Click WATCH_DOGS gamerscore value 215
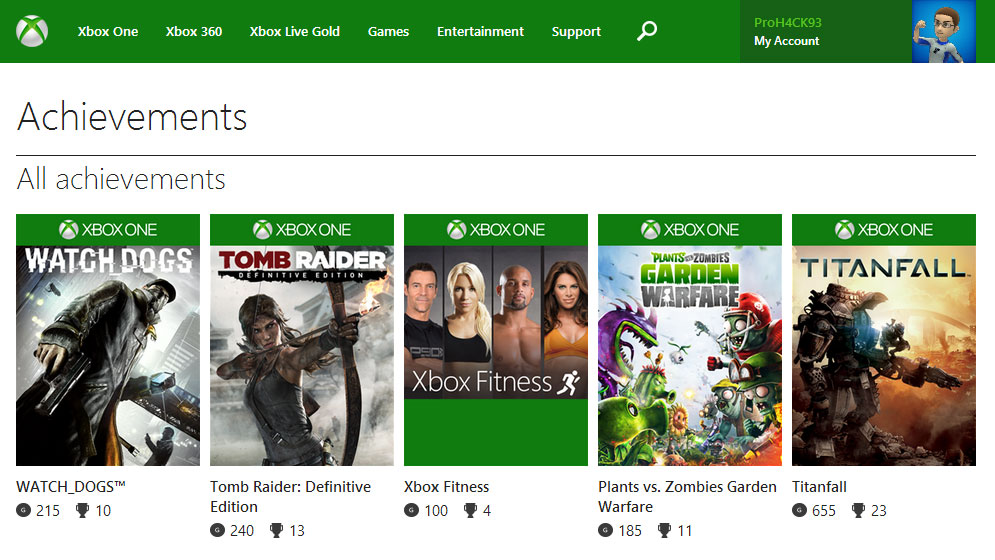This screenshot has height=560, width=995. (x=48, y=510)
